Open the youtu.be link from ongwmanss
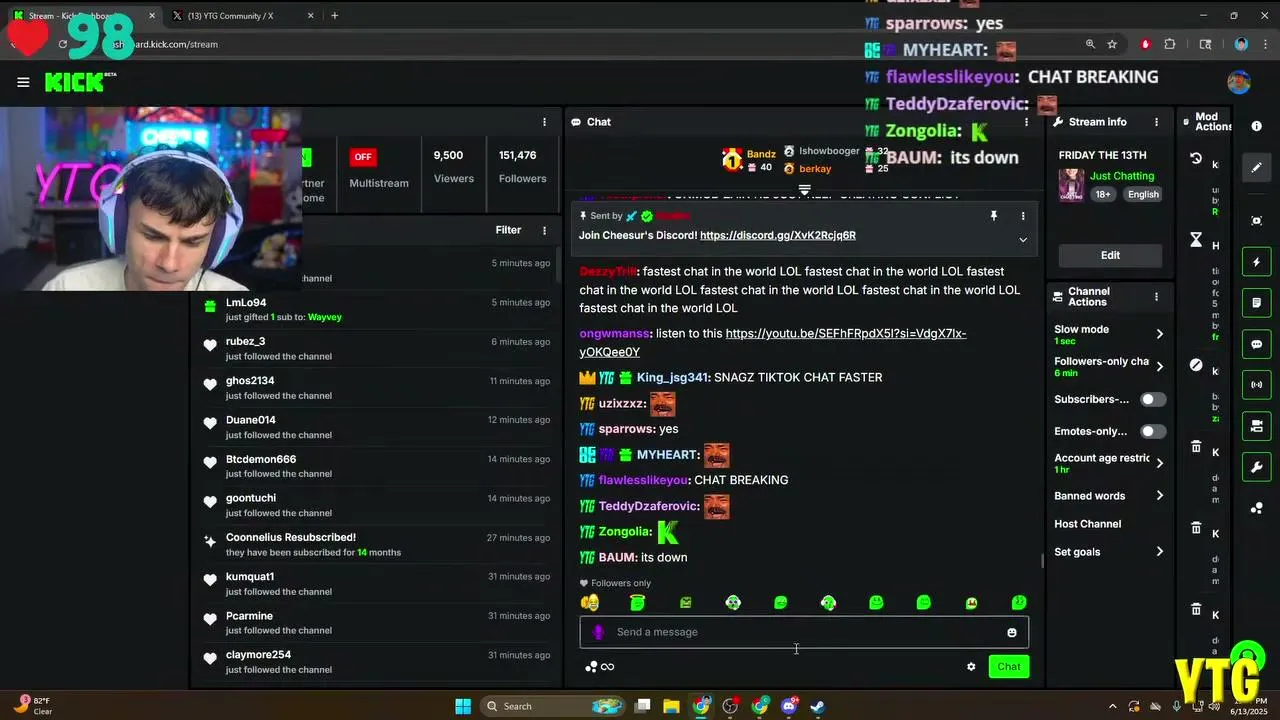This screenshot has width=1280, height=720. [773, 342]
